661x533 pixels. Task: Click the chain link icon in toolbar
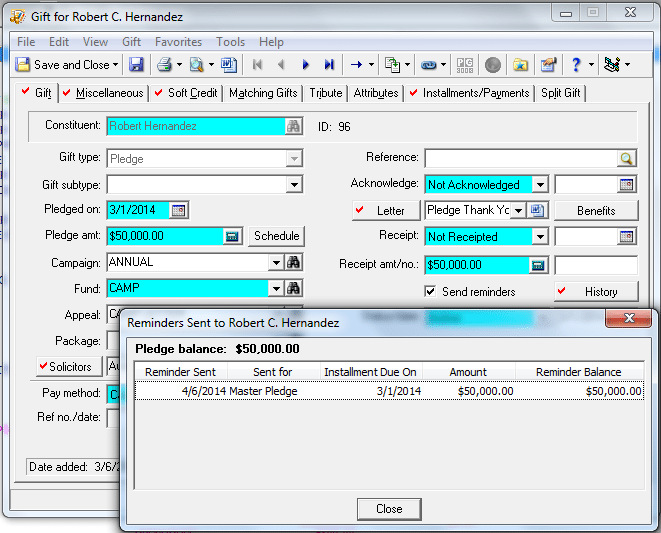coord(429,65)
